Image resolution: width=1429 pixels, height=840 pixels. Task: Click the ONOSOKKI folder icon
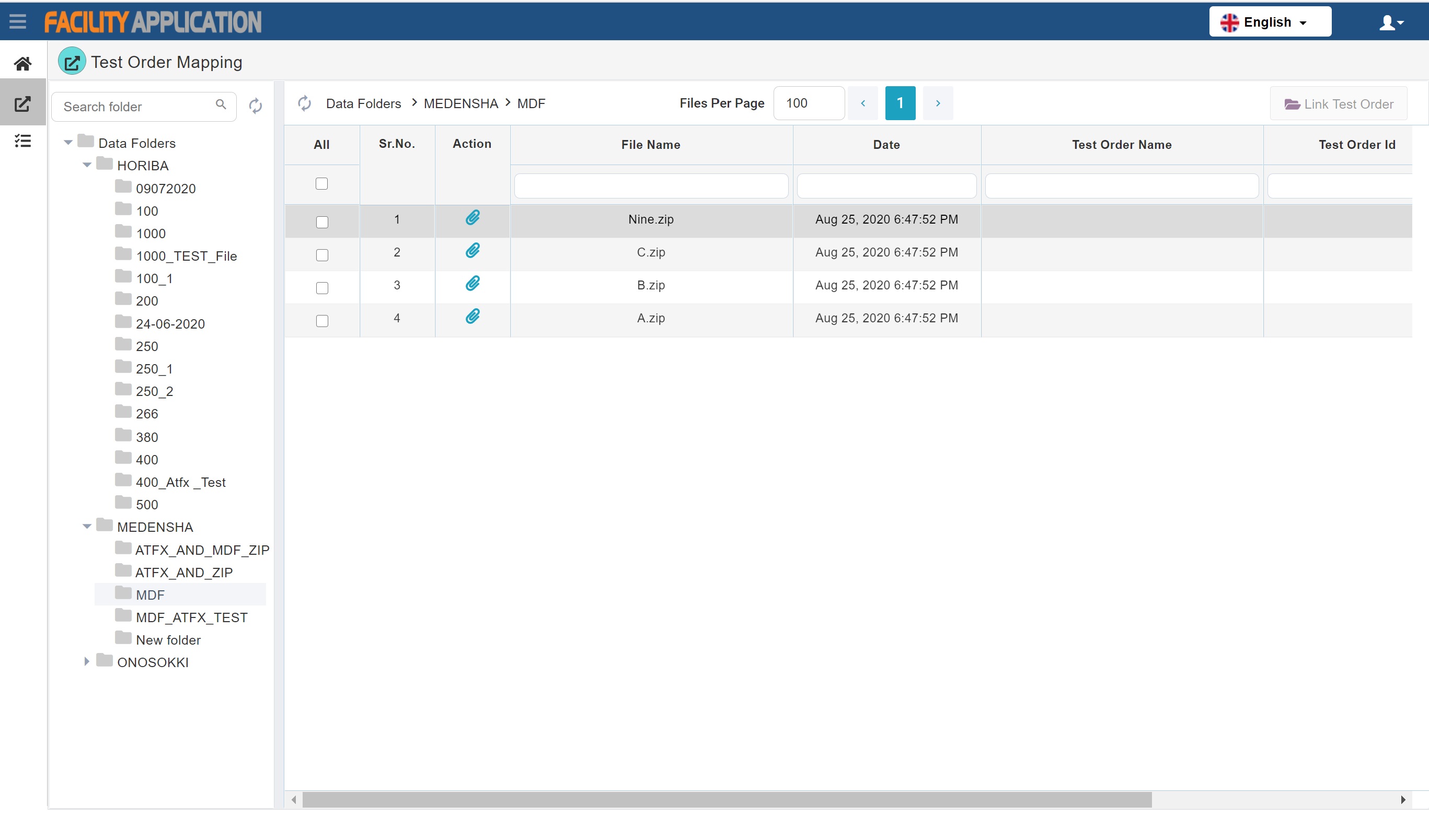[105, 661]
